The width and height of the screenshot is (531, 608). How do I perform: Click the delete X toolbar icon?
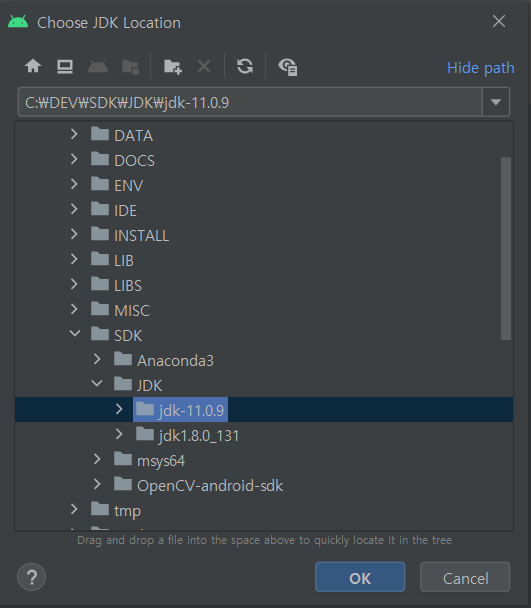tap(204, 66)
